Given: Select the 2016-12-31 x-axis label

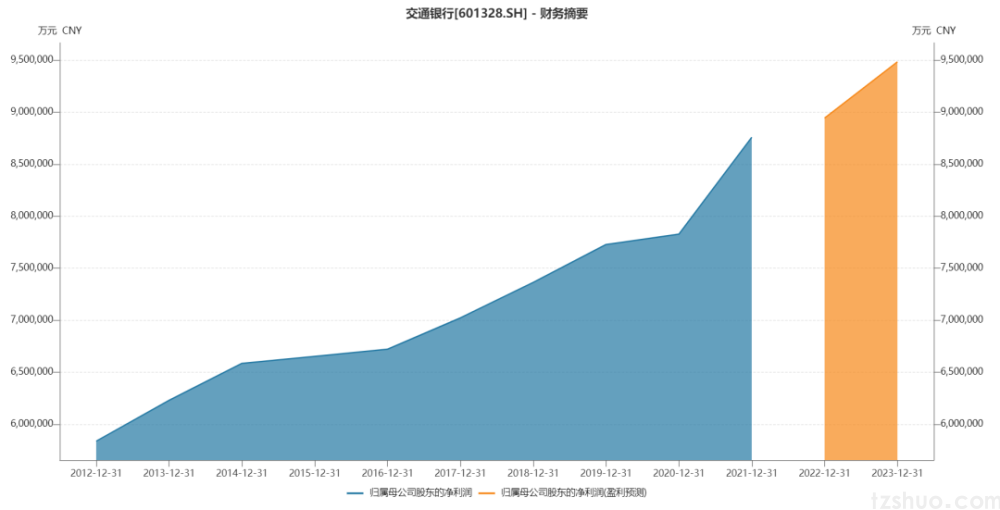Looking at the screenshot, I should [387, 473].
